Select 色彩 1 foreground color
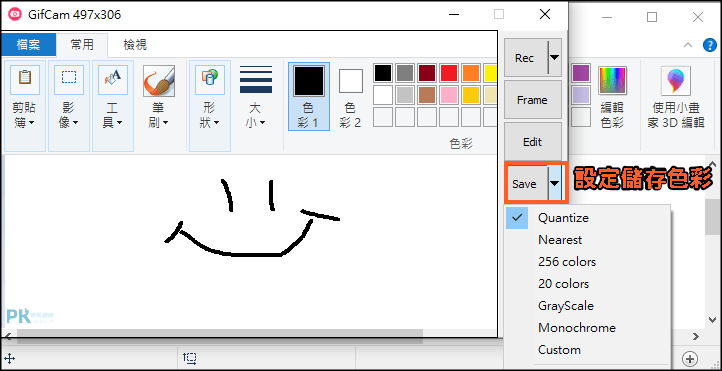Image resolution: width=722 pixels, height=371 pixels. [x=309, y=96]
